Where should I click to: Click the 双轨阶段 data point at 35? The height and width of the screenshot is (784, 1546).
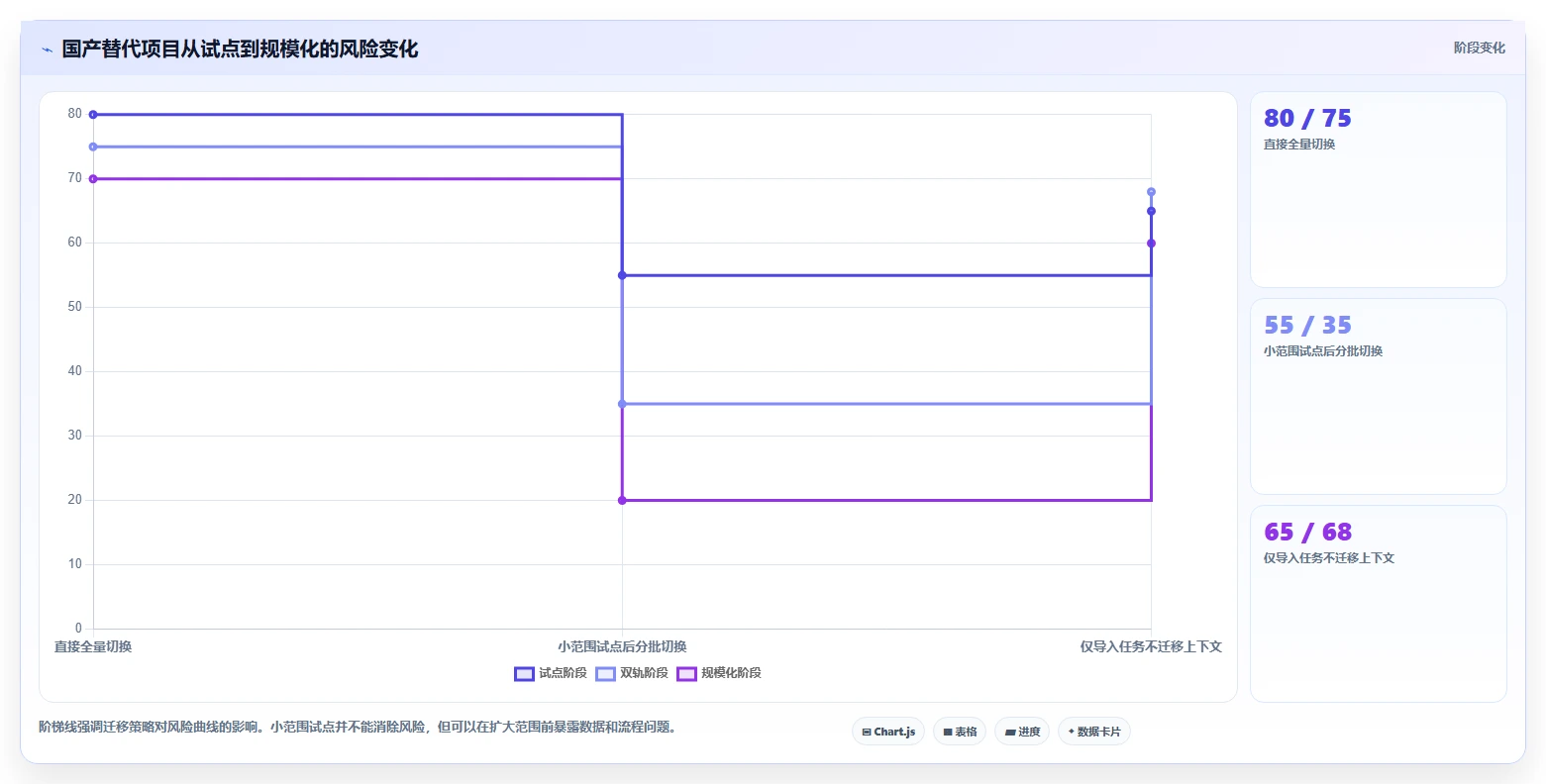point(622,404)
